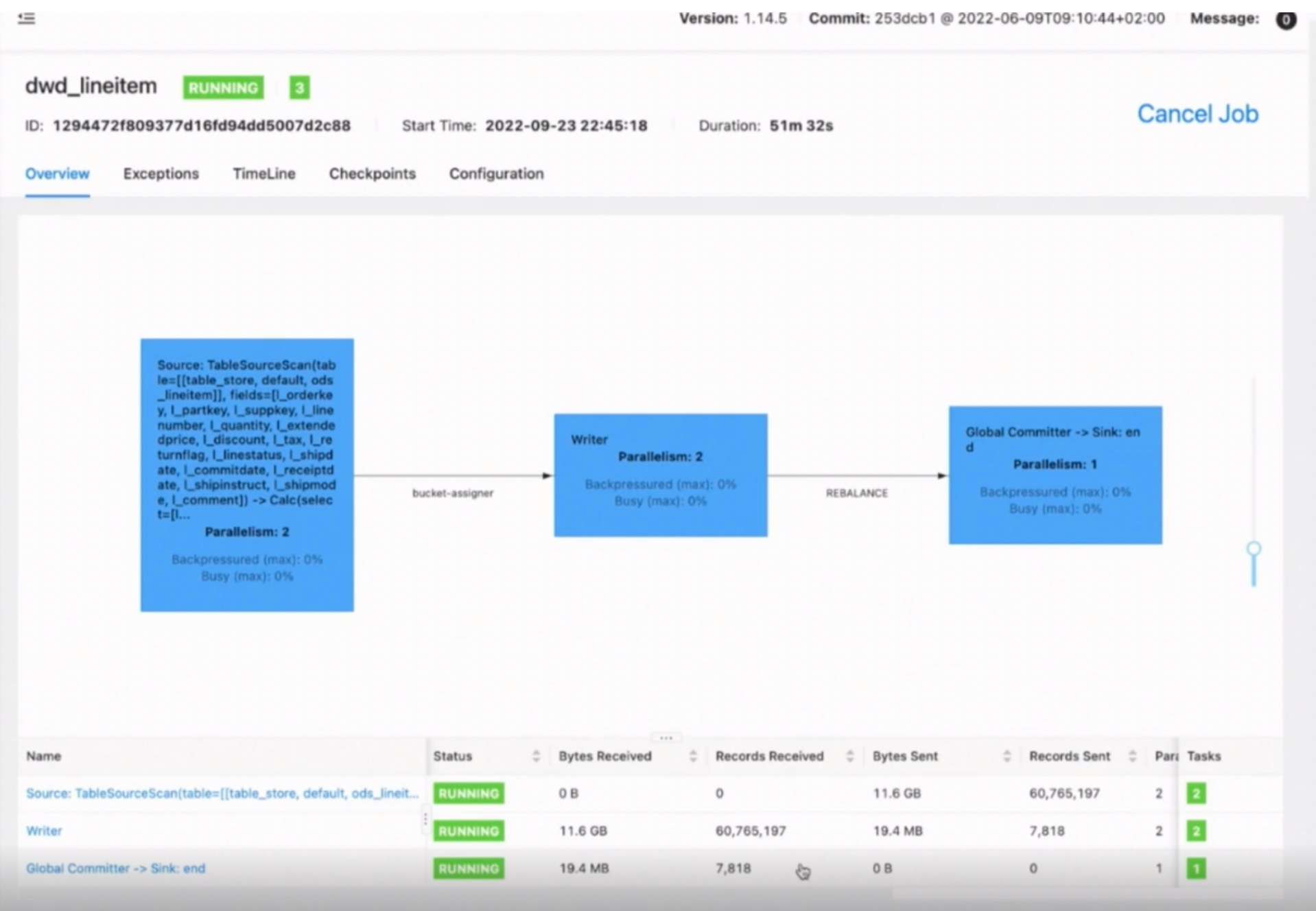Sort table by Status column

[x=536, y=756]
